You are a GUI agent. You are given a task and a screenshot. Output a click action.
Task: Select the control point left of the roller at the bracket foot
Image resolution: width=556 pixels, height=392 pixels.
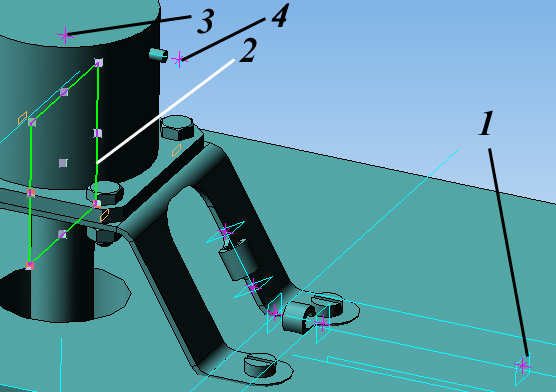click(274, 313)
